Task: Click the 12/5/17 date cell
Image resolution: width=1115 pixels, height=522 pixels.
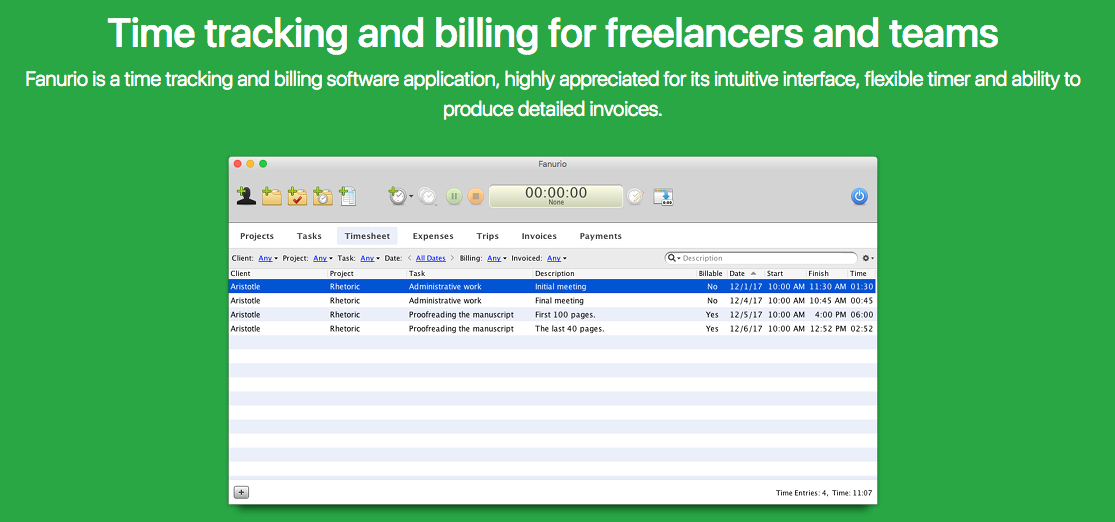Action: (x=746, y=314)
